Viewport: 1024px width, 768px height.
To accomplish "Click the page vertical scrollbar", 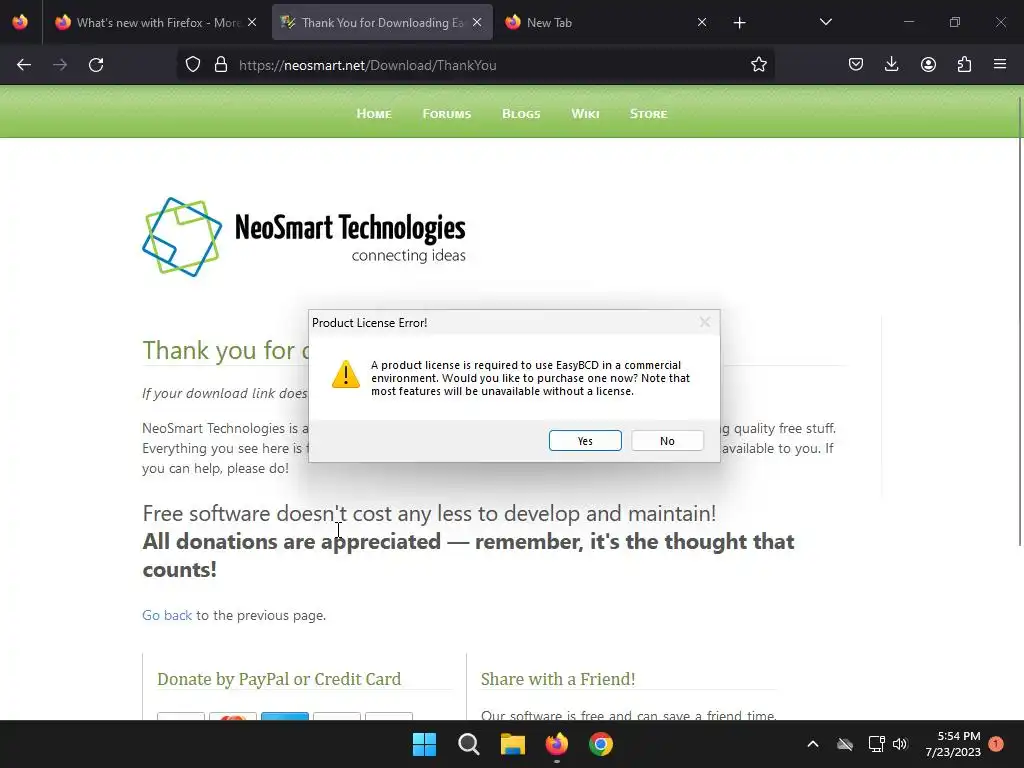I will [x=1020, y=320].
